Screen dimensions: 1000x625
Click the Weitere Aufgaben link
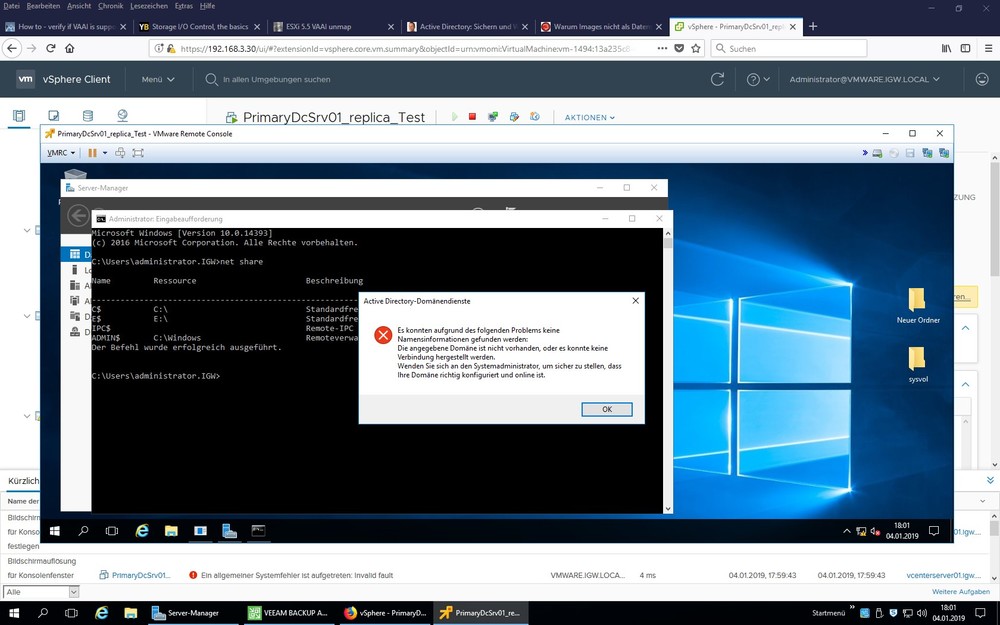[960, 592]
